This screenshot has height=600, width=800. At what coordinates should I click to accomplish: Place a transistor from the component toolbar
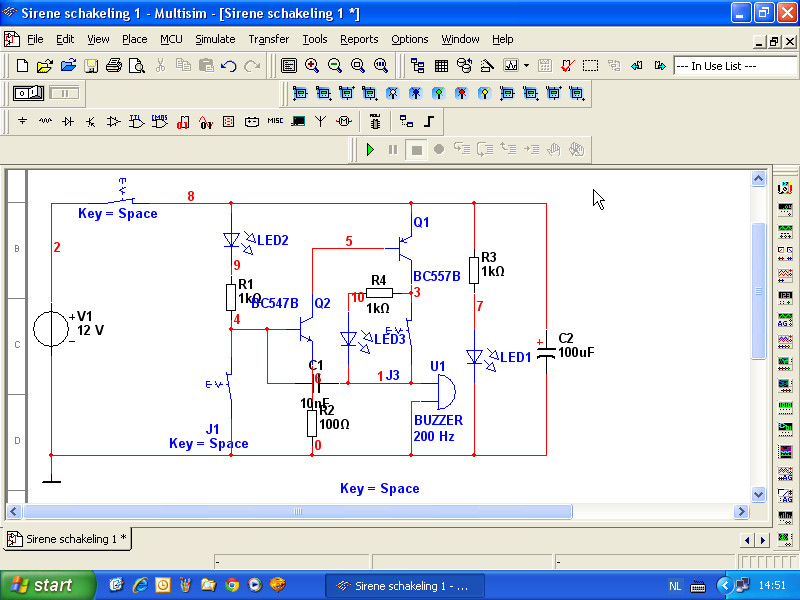point(91,122)
